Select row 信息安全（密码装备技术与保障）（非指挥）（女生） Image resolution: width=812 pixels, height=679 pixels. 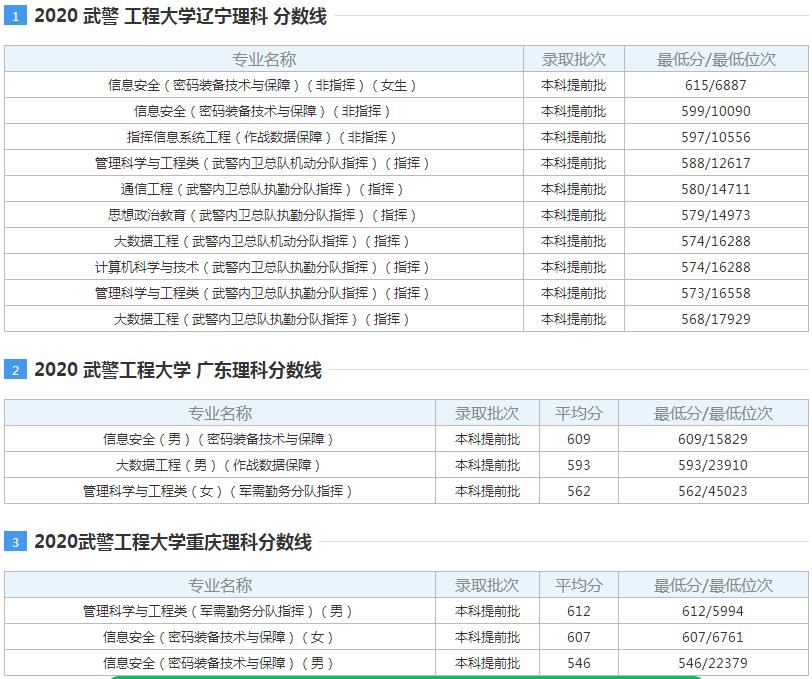[x=406, y=85]
